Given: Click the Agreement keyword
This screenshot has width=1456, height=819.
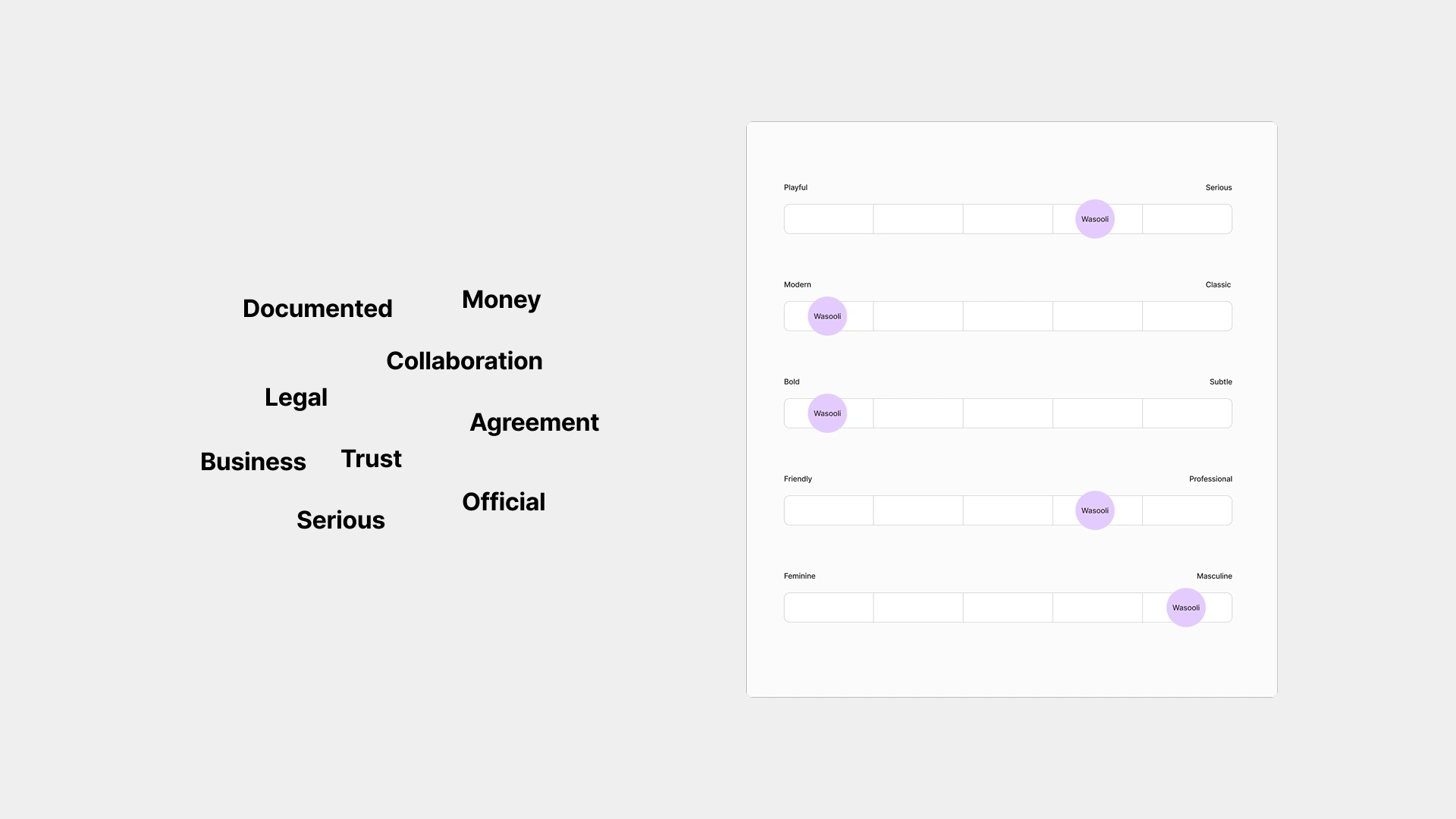Looking at the screenshot, I should [x=534, y=422].
